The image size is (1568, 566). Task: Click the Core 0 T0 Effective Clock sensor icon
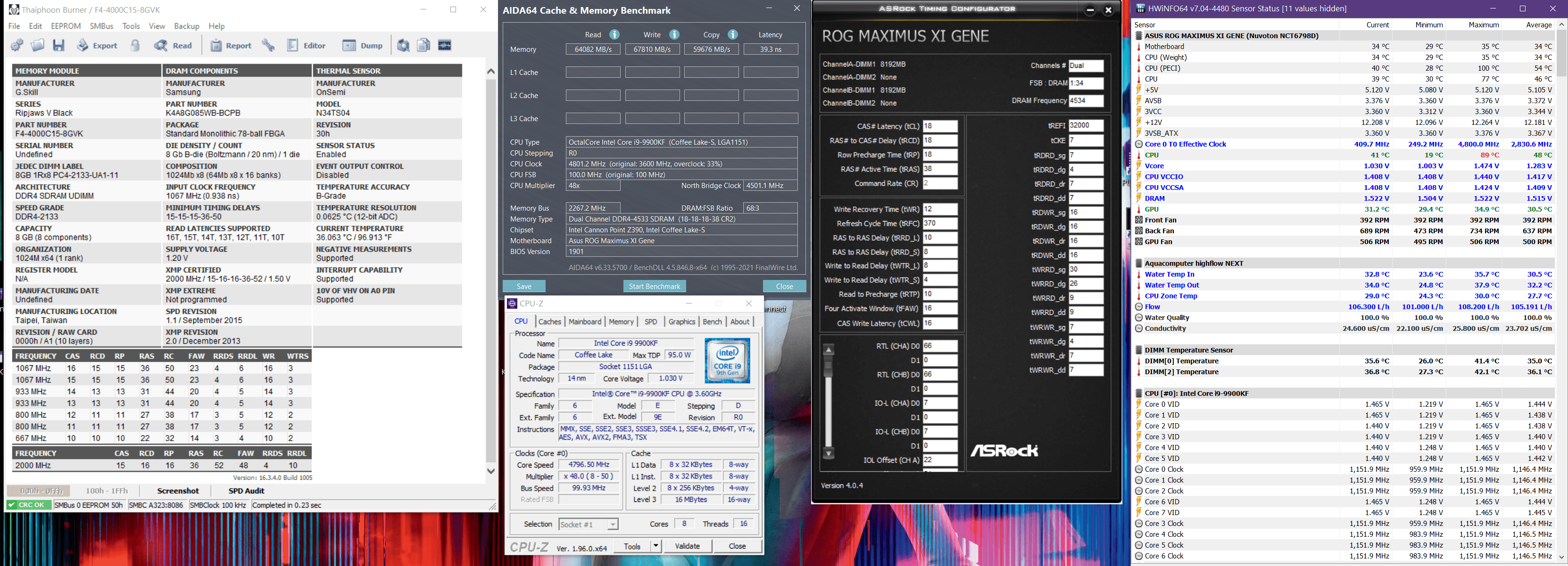[x=1139, y=144]
